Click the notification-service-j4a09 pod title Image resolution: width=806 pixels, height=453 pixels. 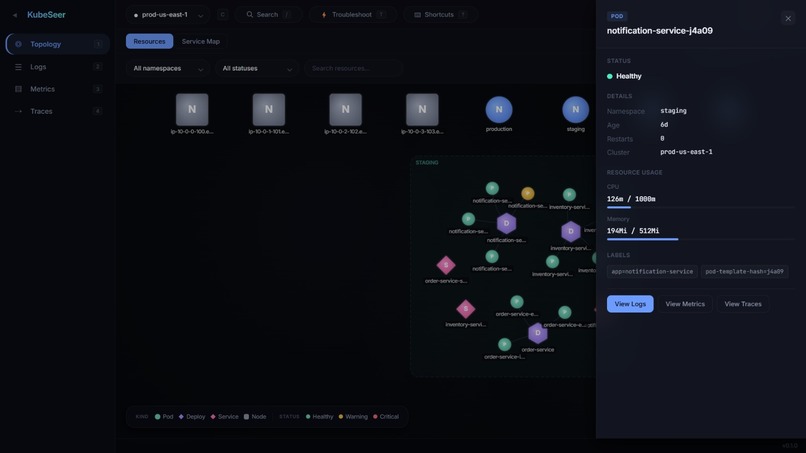pyautogui.click(x=660, y=31)
